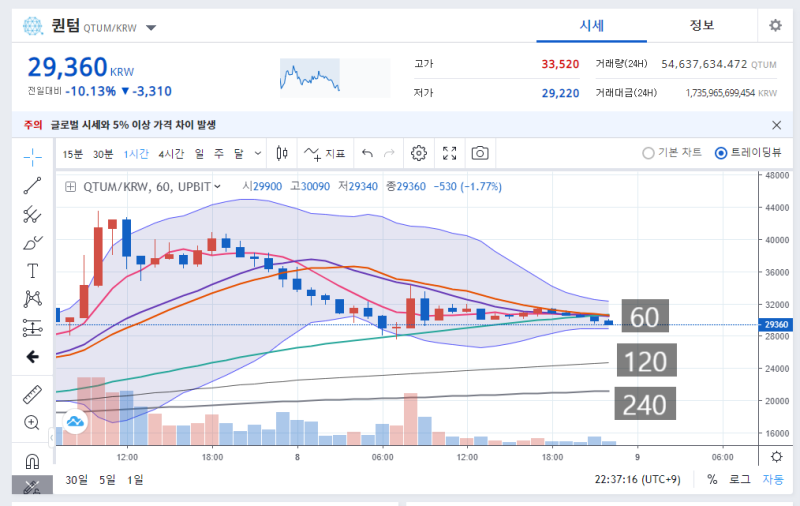Set date range to 5일
The width and height of the screenshot is (800, 506).
[107, 479]
